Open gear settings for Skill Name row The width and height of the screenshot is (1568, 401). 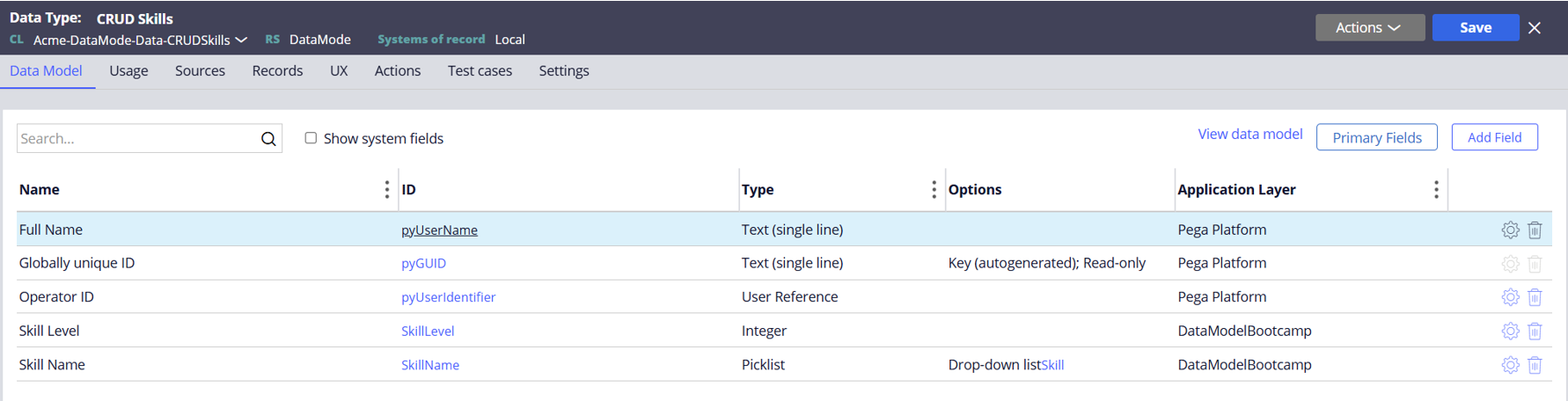pyautogui.click(x=1510, y=365)
